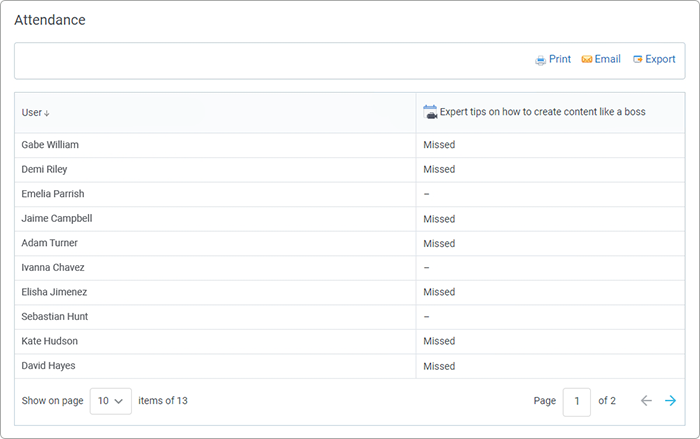Click the Print link
Image resolution: width=700 pixels, height=439 pixels.
pyautogui.click(x=560, y=59)
